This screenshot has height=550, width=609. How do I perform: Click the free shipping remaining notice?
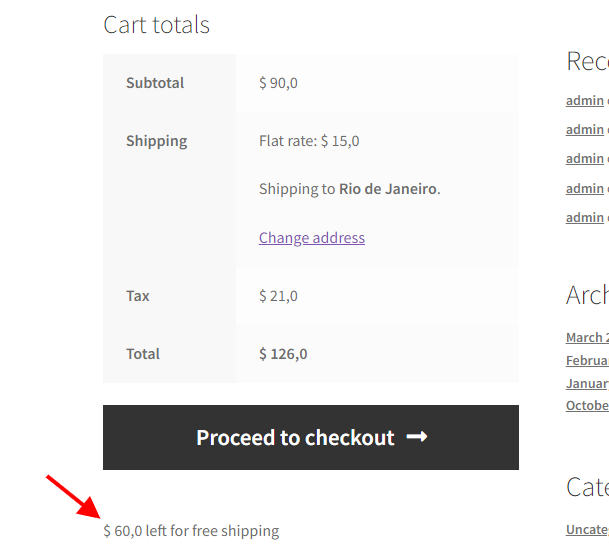coord(191,531)
